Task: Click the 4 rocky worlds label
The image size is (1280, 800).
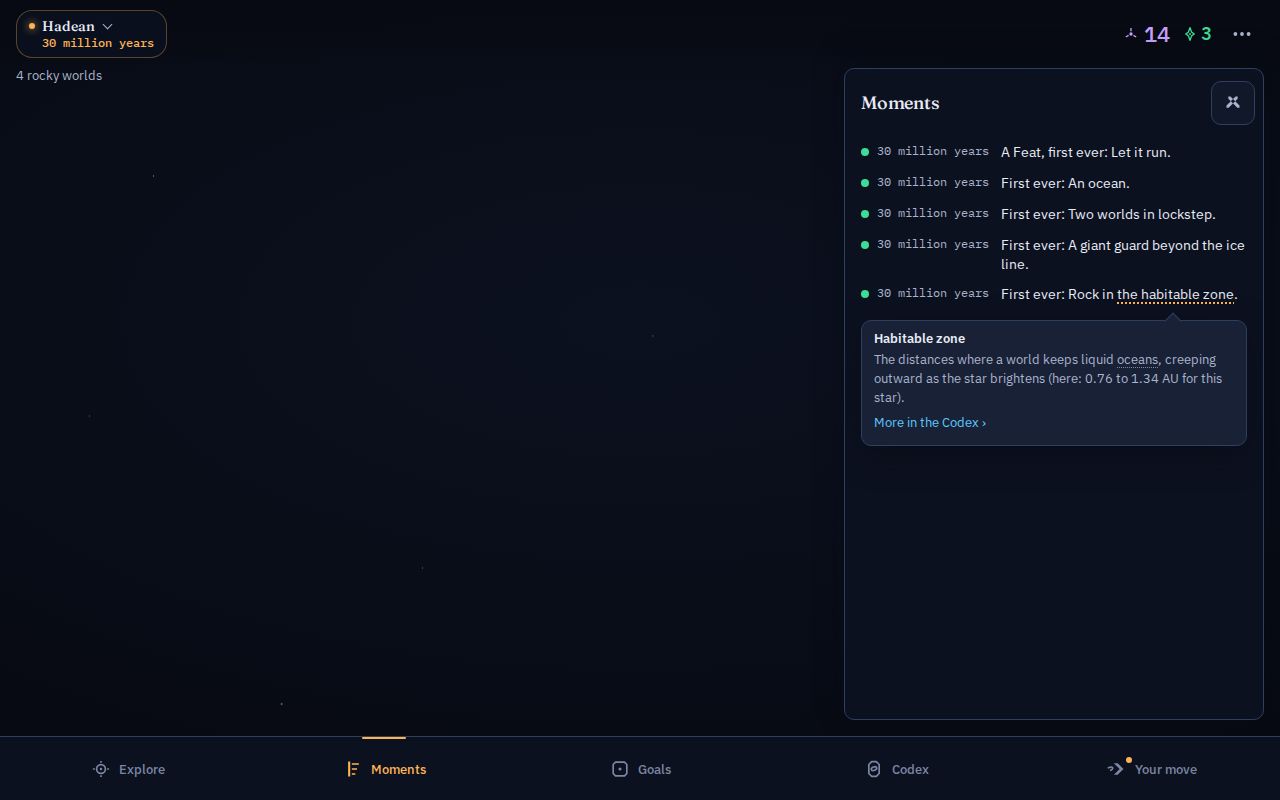Action: (x=59, y=75)
